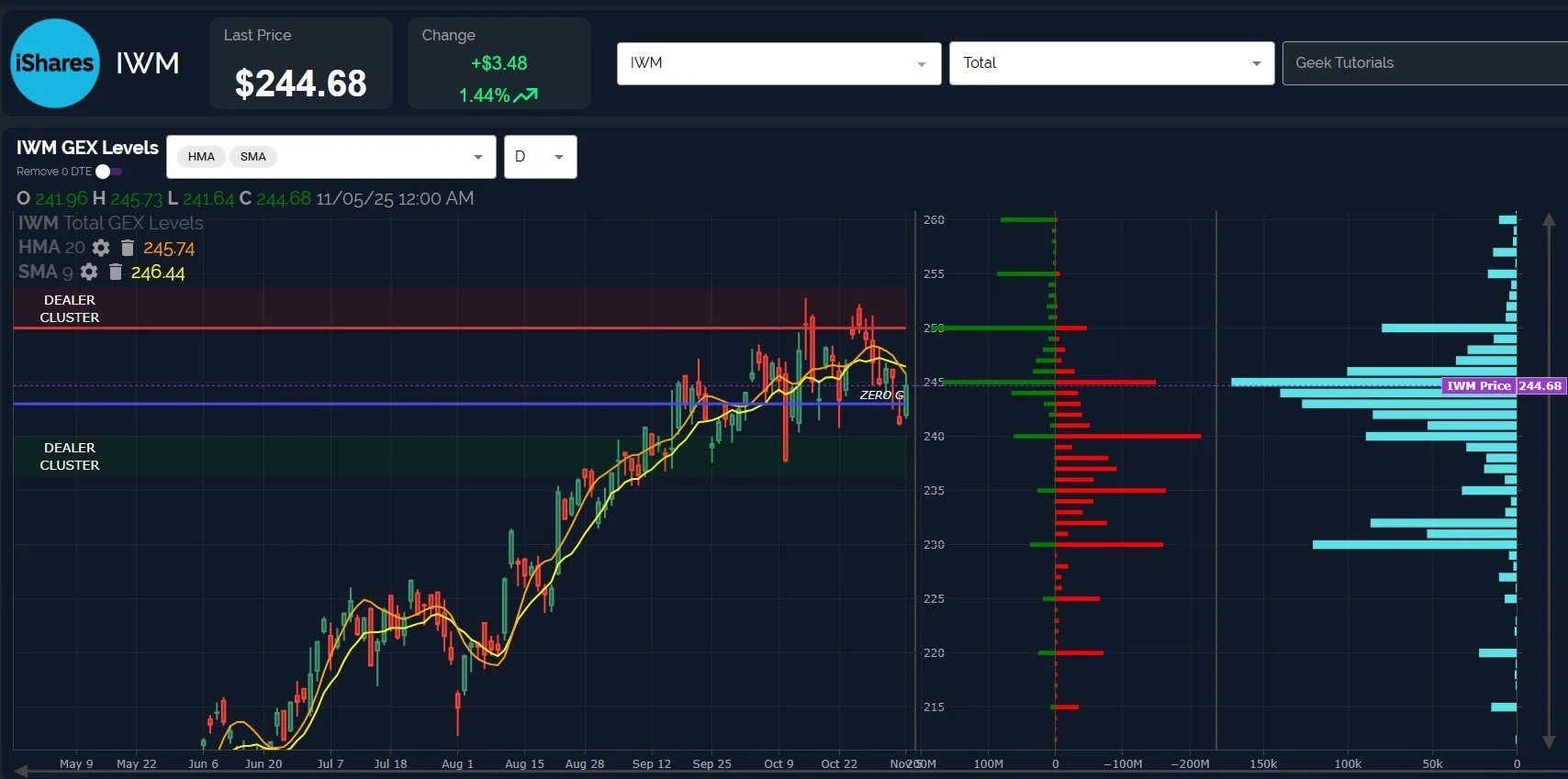The height and width of the screenshot is (779, 1568).
Task: Click the upper DEALER CLUSTER label
Action: [70, 308]
